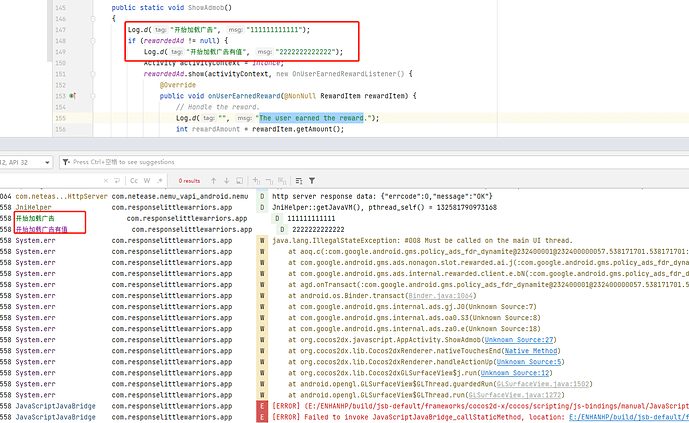The image size is (689, 423).
Task: Select the JniHelper log tag
Action: (x=33, y=207)
